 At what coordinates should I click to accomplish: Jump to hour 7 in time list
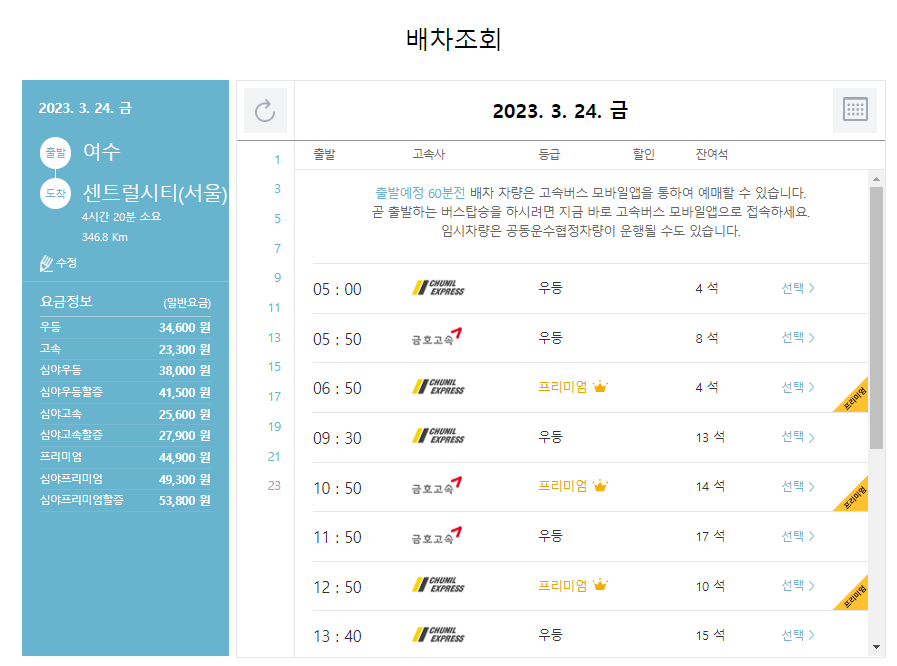[x=277, y=248]
